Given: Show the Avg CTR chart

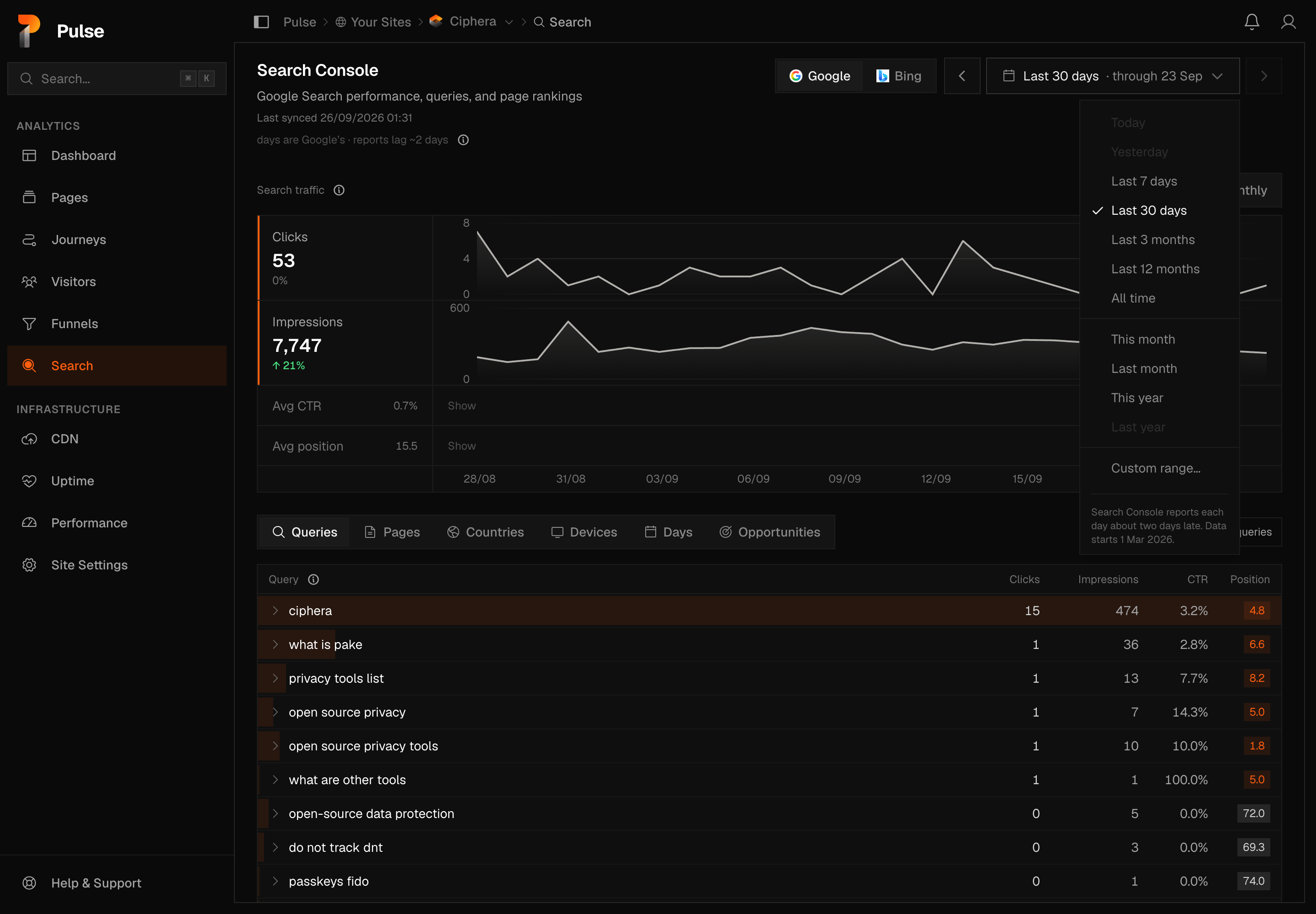Looking at the screenshot, I should click(x=462, y=405).
